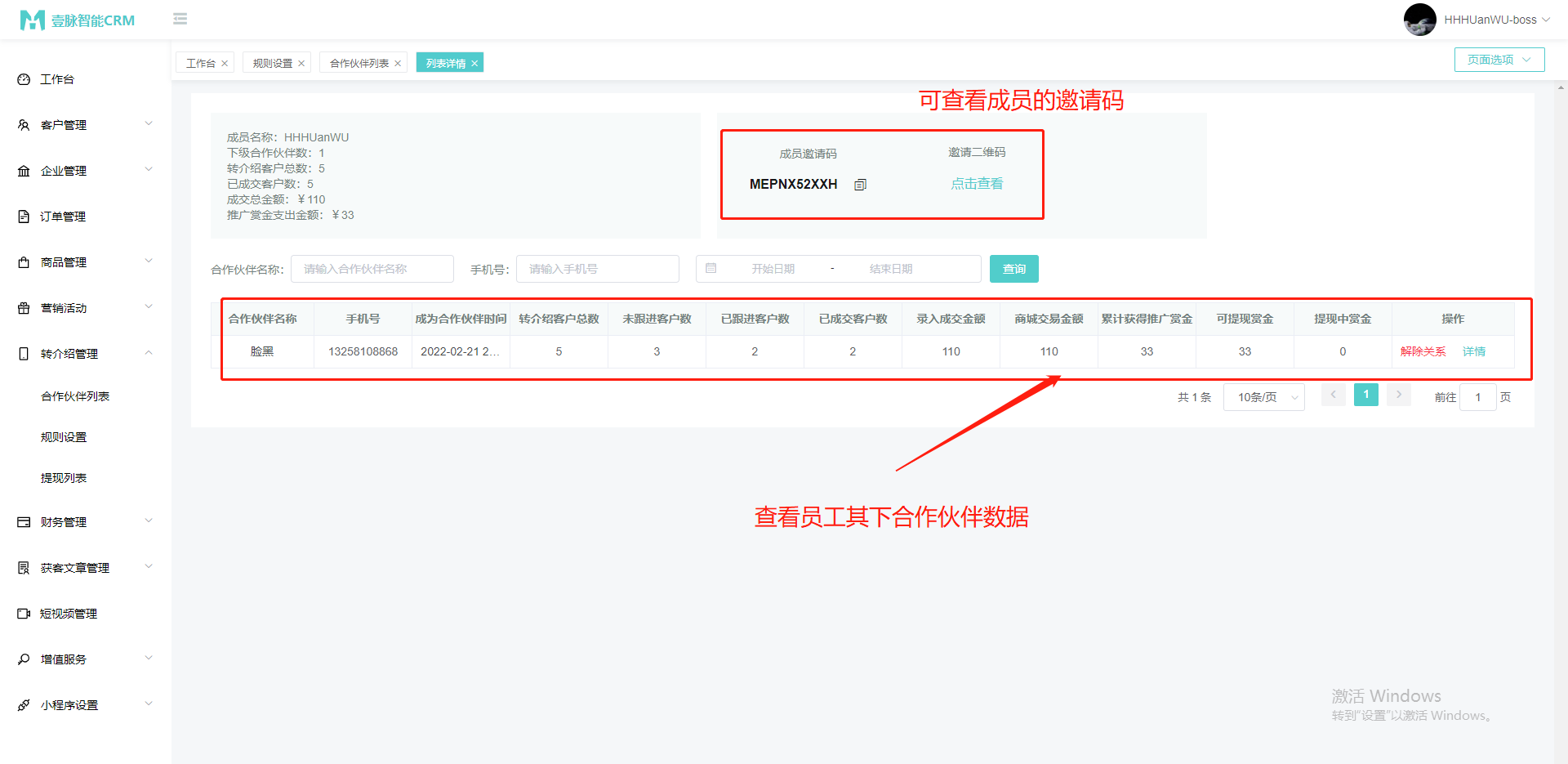Close the 规则设置 tab

coord(301,64)
